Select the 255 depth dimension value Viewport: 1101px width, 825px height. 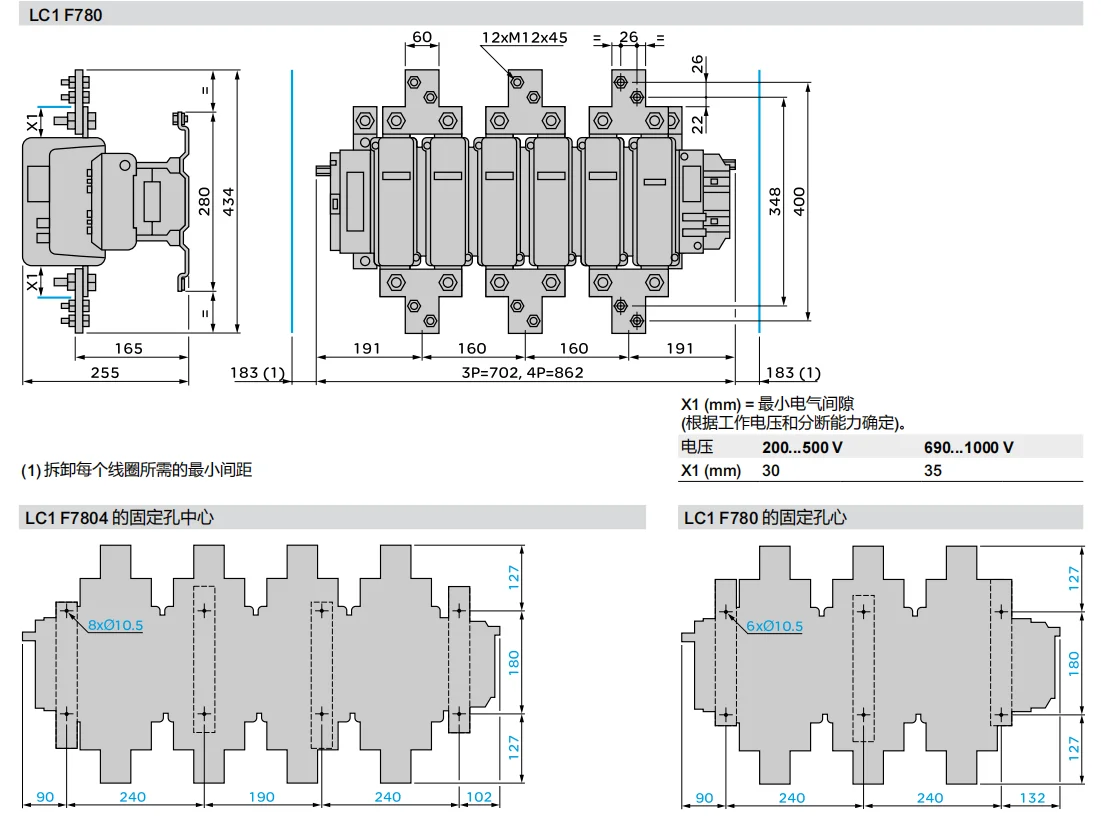coord(104,373)
